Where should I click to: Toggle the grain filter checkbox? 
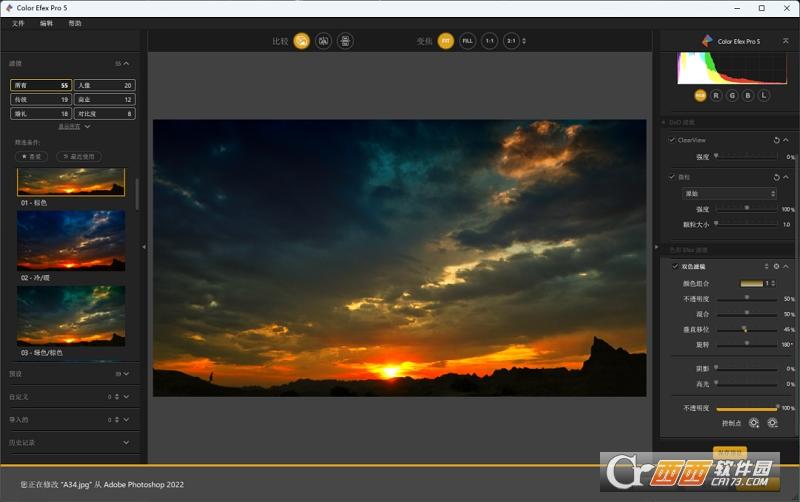672,177
